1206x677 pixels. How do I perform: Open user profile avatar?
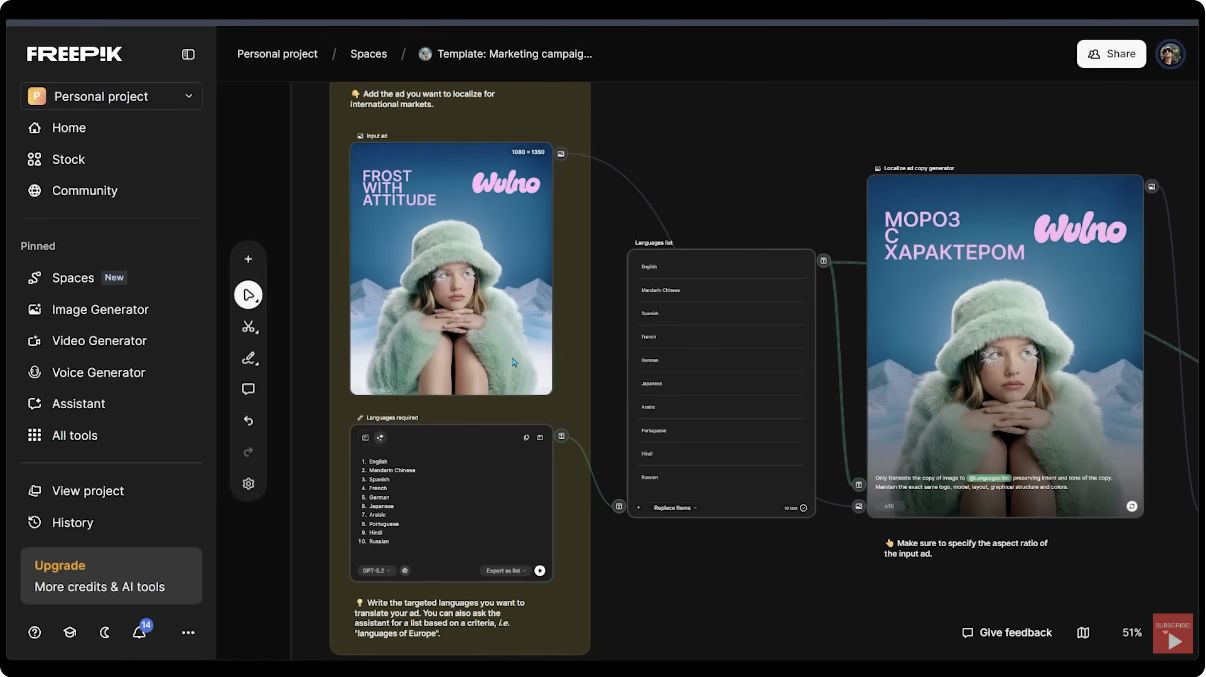[x=1170, y=54]
